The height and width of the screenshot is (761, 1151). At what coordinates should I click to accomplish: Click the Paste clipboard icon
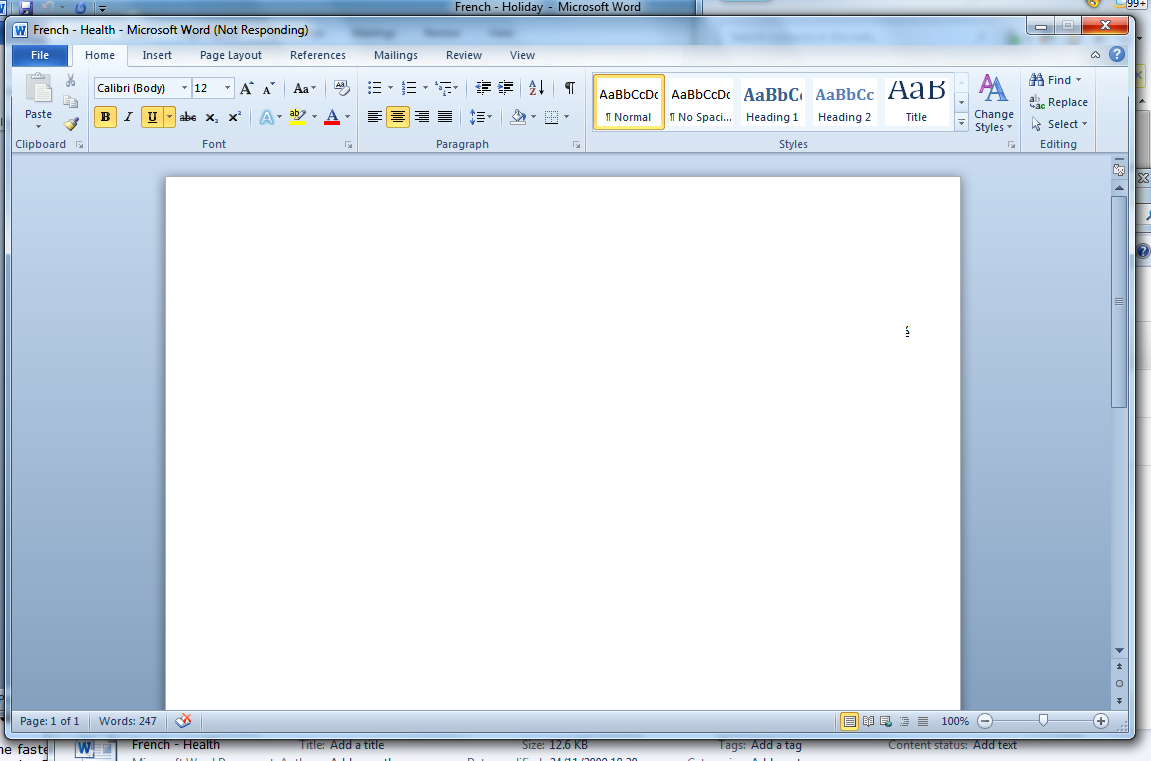[38, 88]
